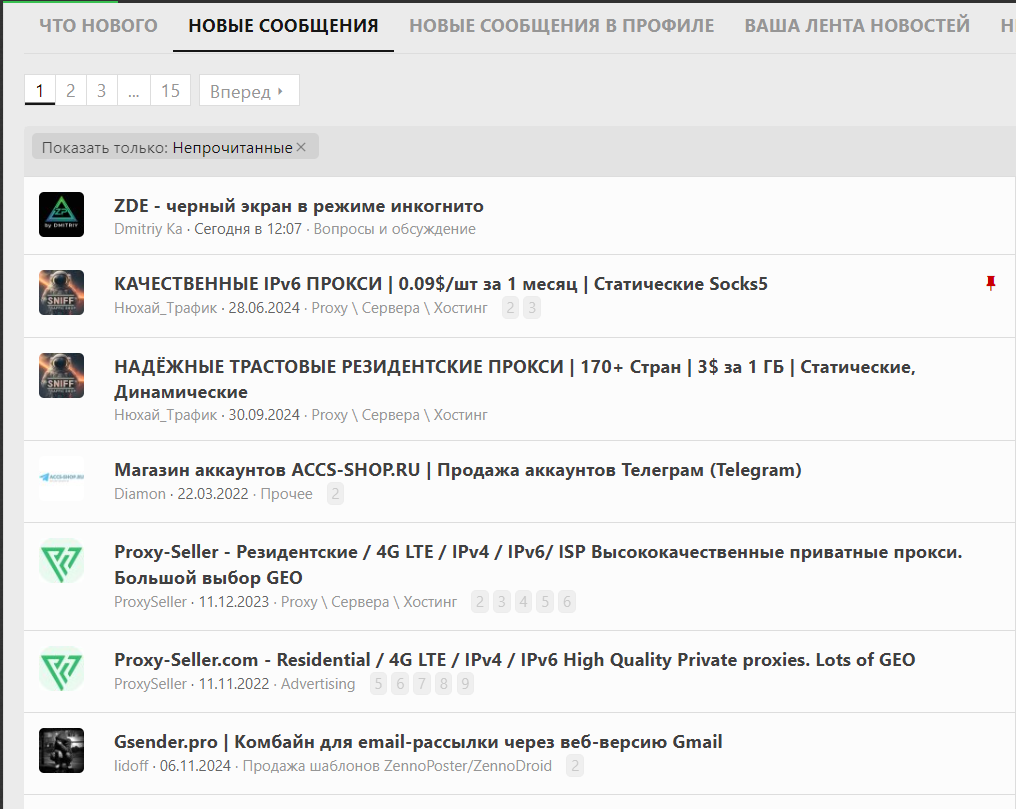Viewport: 1016px width, 809px height.
Task: Click the red pin icon on IPv6 thread
Action: (x=991, y=283)
